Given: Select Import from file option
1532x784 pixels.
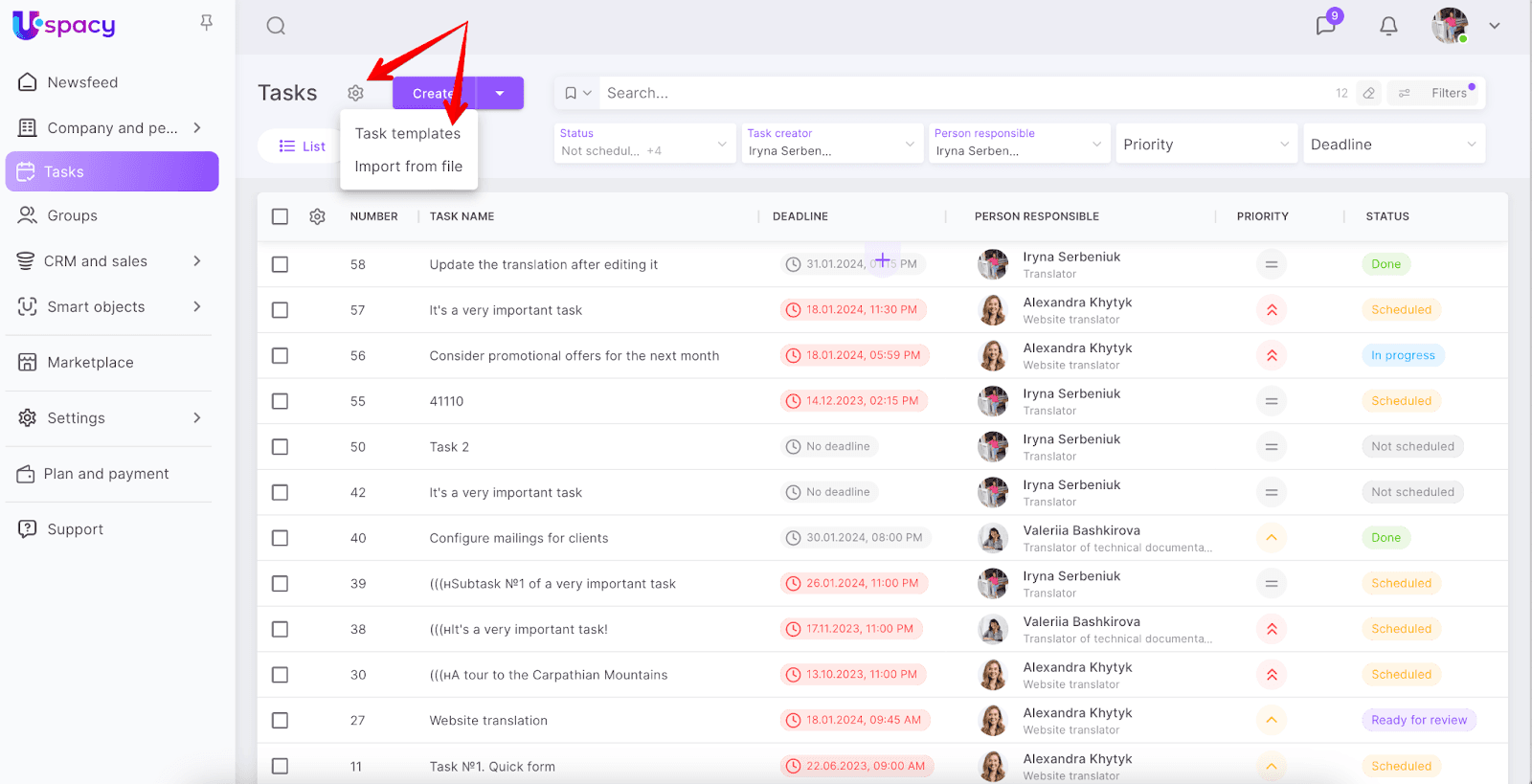Looking at the screenshot, I should 408,167.
